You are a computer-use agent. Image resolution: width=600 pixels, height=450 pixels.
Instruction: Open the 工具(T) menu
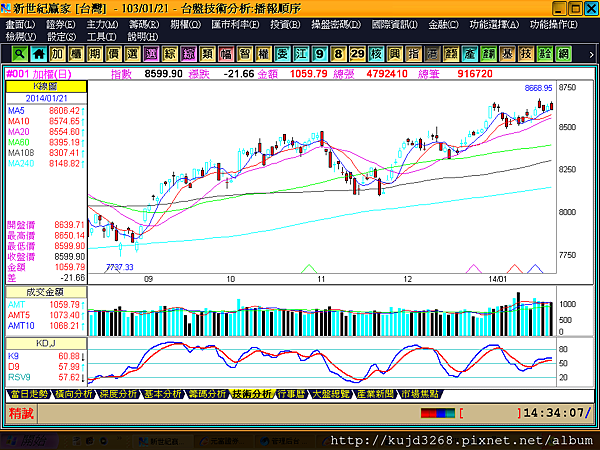pos(101,37)
